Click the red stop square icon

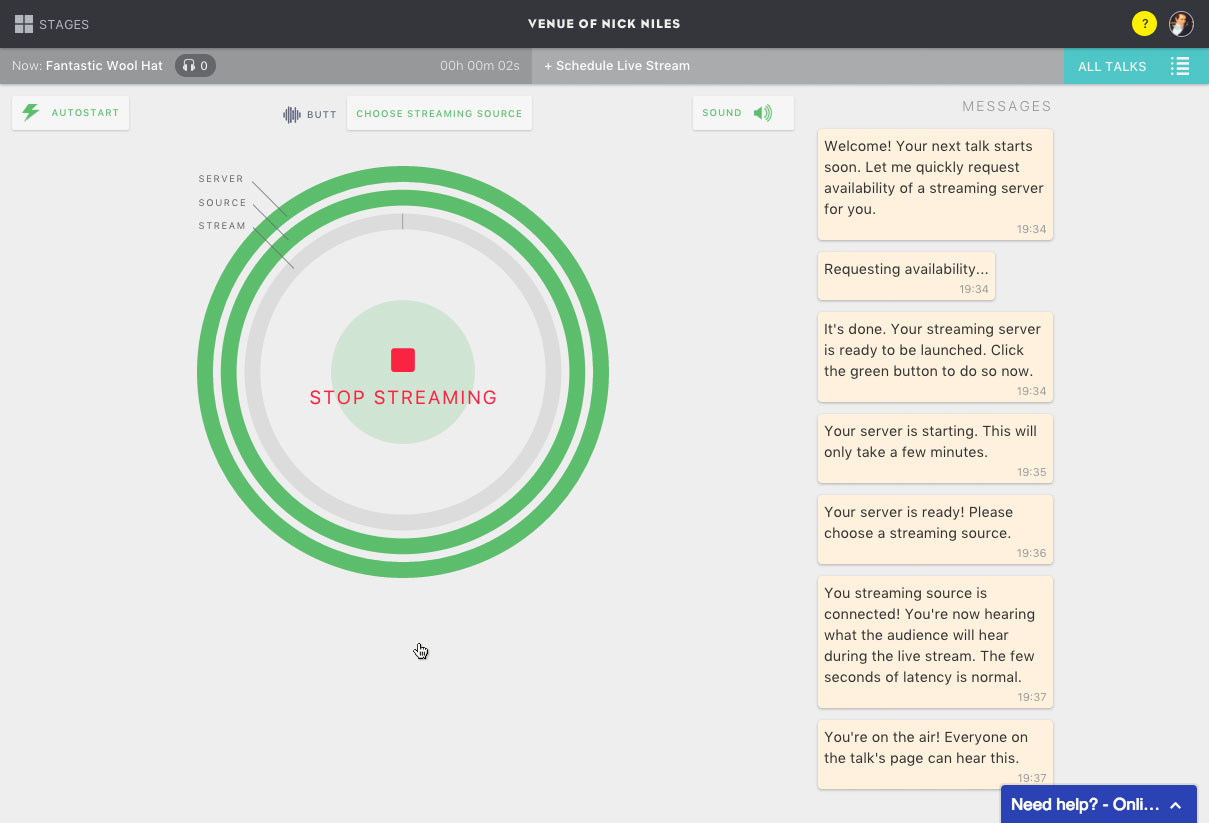[403, 360]
